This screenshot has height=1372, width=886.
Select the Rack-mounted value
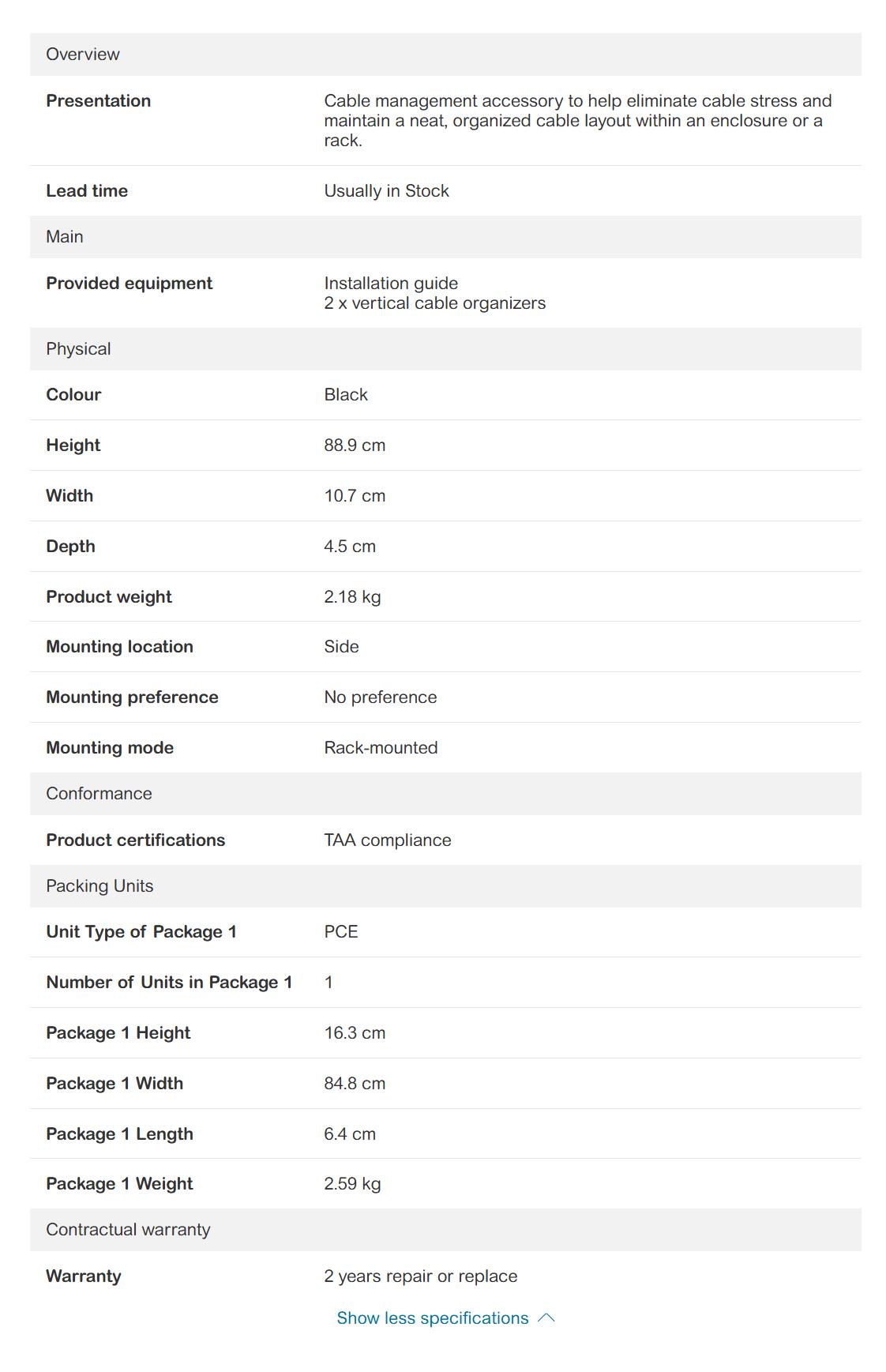click(x=381, y=748)
